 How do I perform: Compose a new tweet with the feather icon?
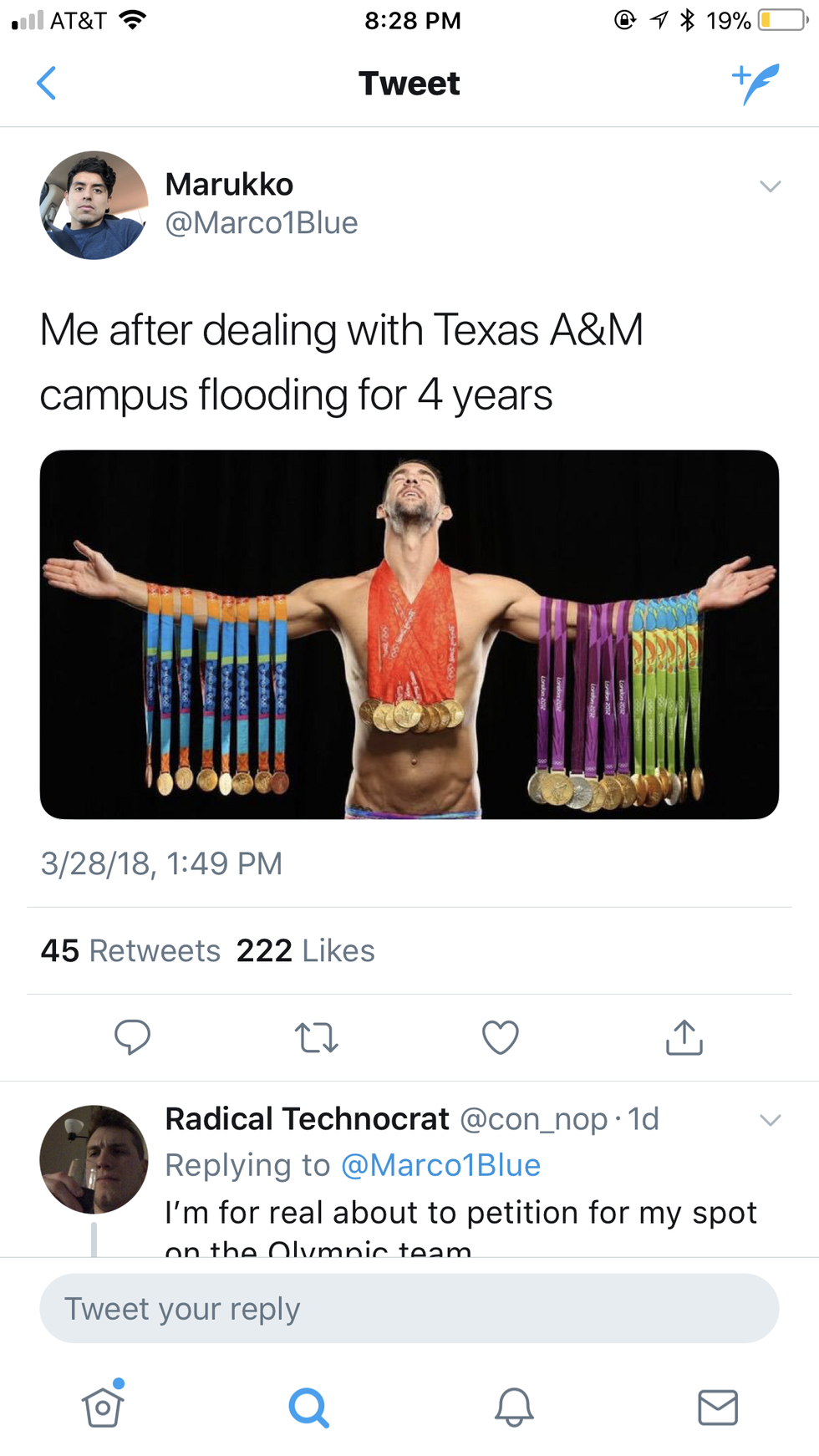point(755,84)
